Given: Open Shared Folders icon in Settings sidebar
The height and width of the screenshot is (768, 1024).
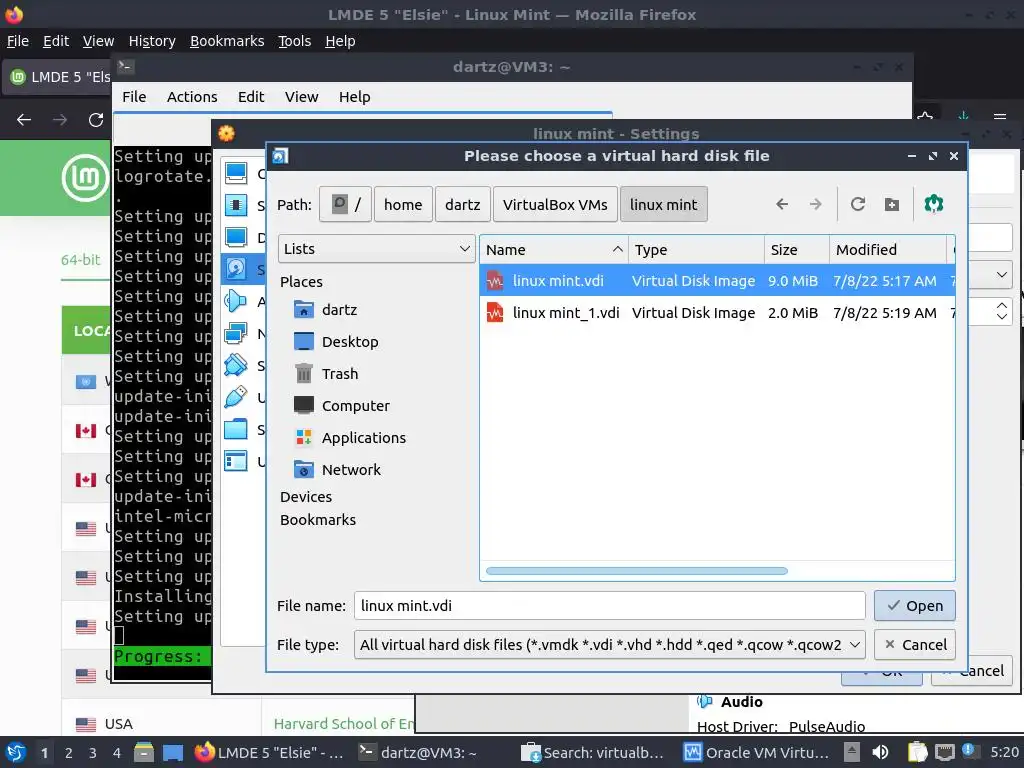Looking at the screenshot, I should [236, 429].
